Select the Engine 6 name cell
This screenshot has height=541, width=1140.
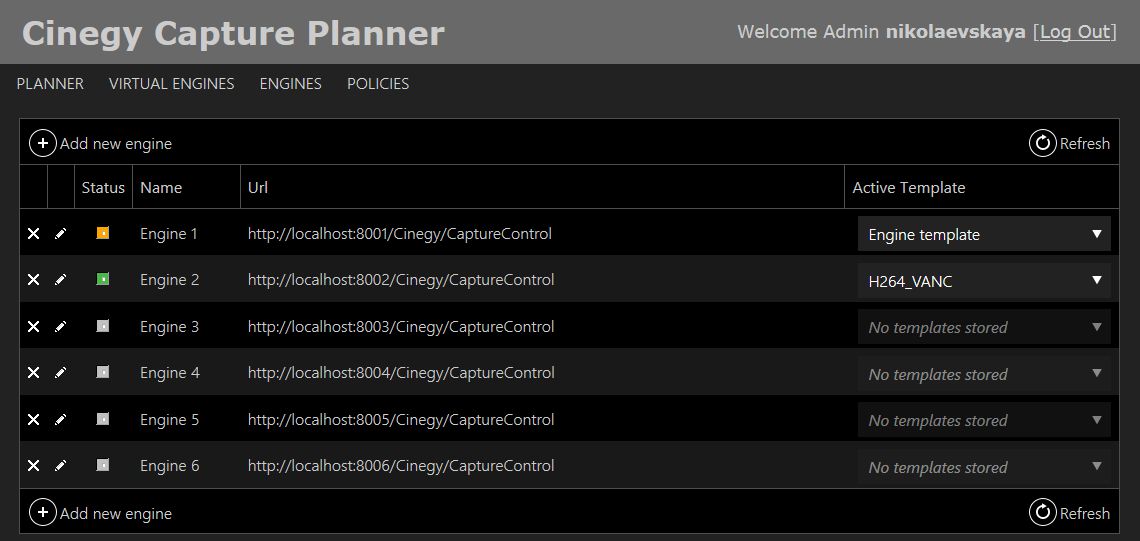[x=169, y=465]
